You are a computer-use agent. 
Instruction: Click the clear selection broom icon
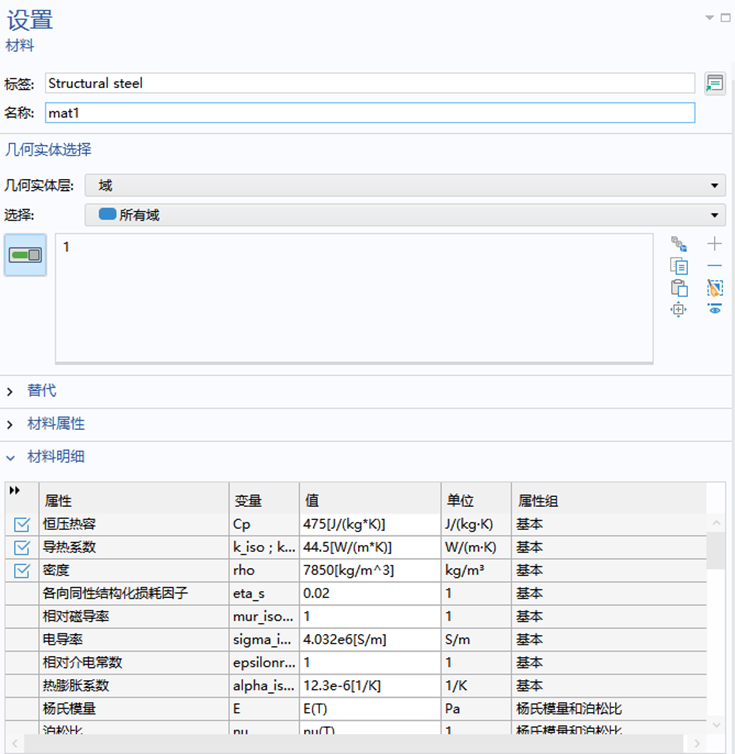click(x=714, y=288)
